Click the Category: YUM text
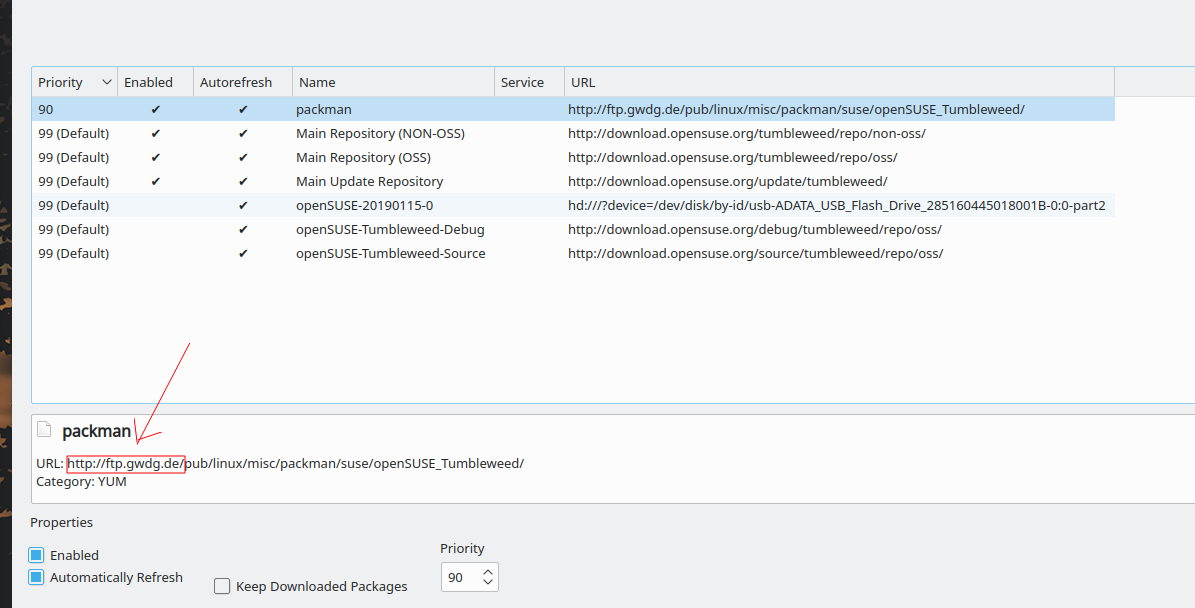This screenshot has height=608, width=1195. (x=81, y=482)
